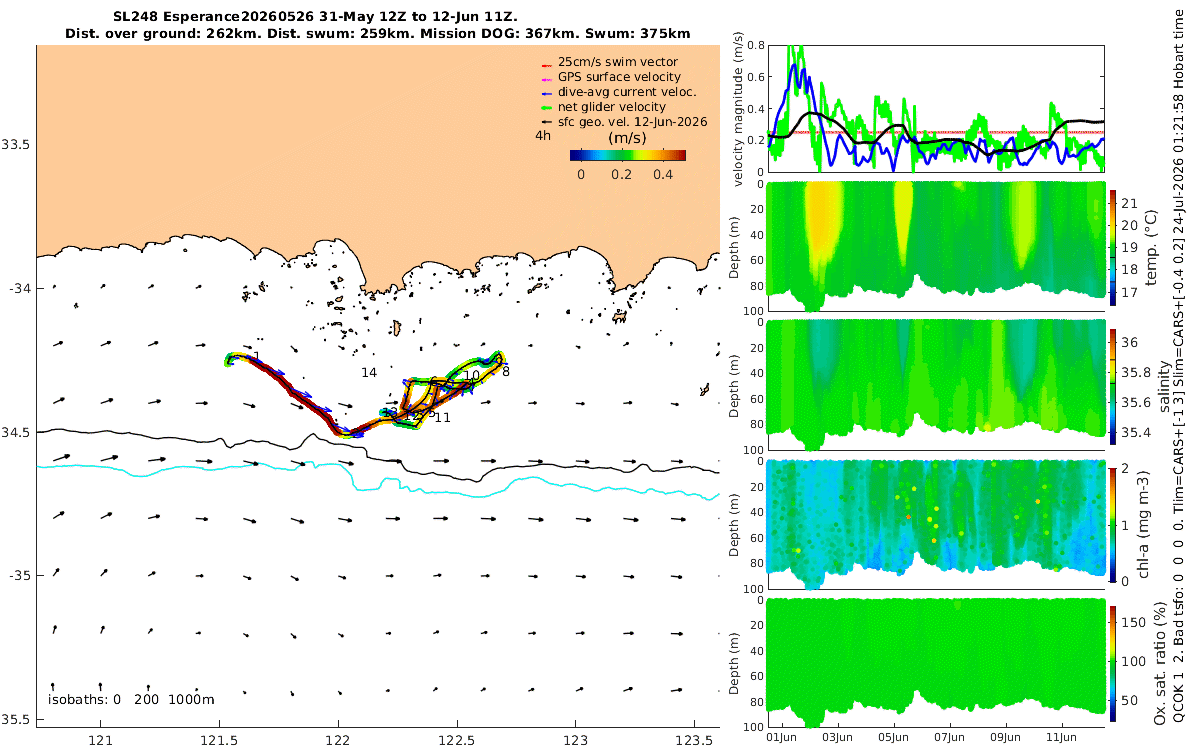
Task: Click waypoint label '11' on the glider track
Action: click(x=442, y=417)
